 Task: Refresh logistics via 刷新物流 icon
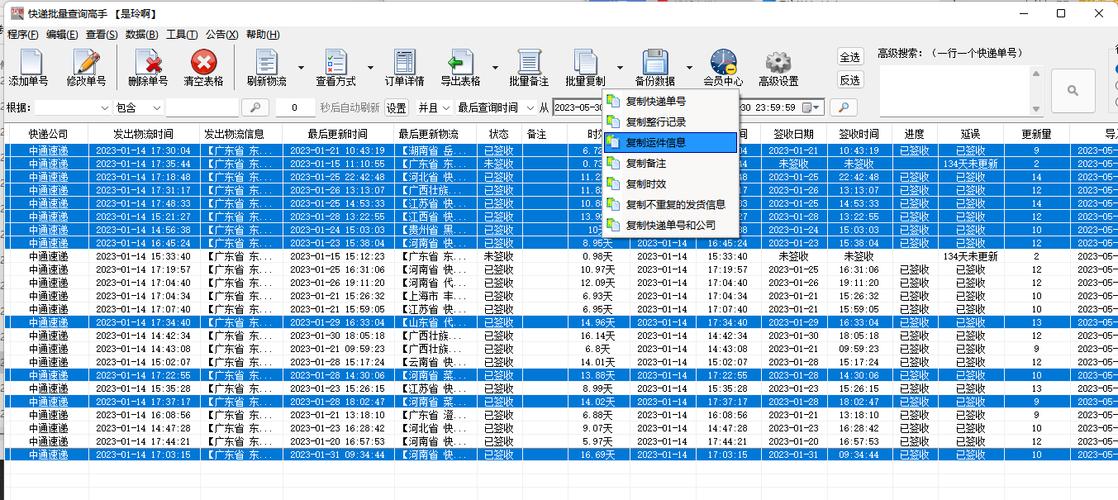tap(267, 68)
